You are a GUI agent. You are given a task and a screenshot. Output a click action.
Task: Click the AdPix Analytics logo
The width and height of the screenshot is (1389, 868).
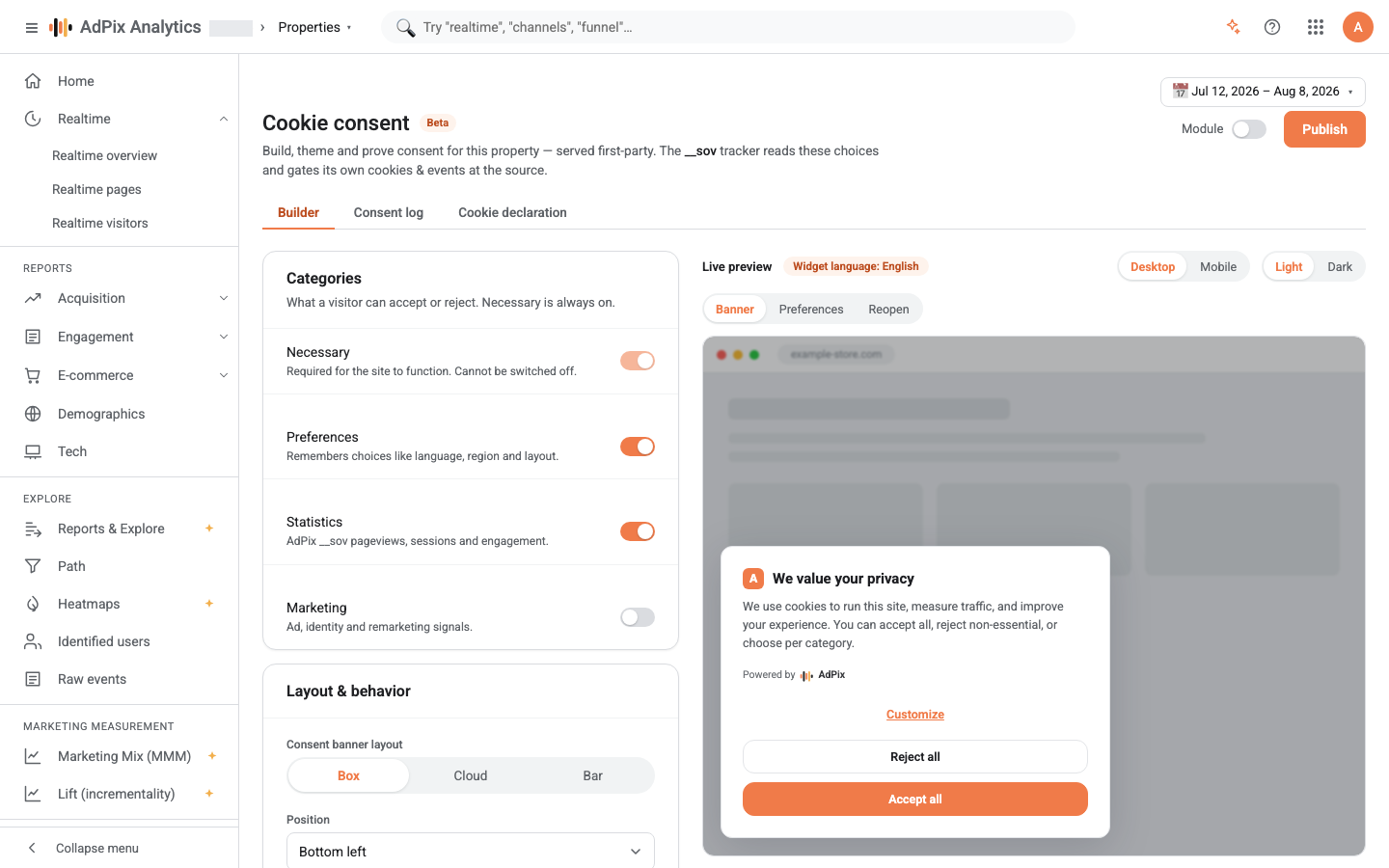point(125,27)
